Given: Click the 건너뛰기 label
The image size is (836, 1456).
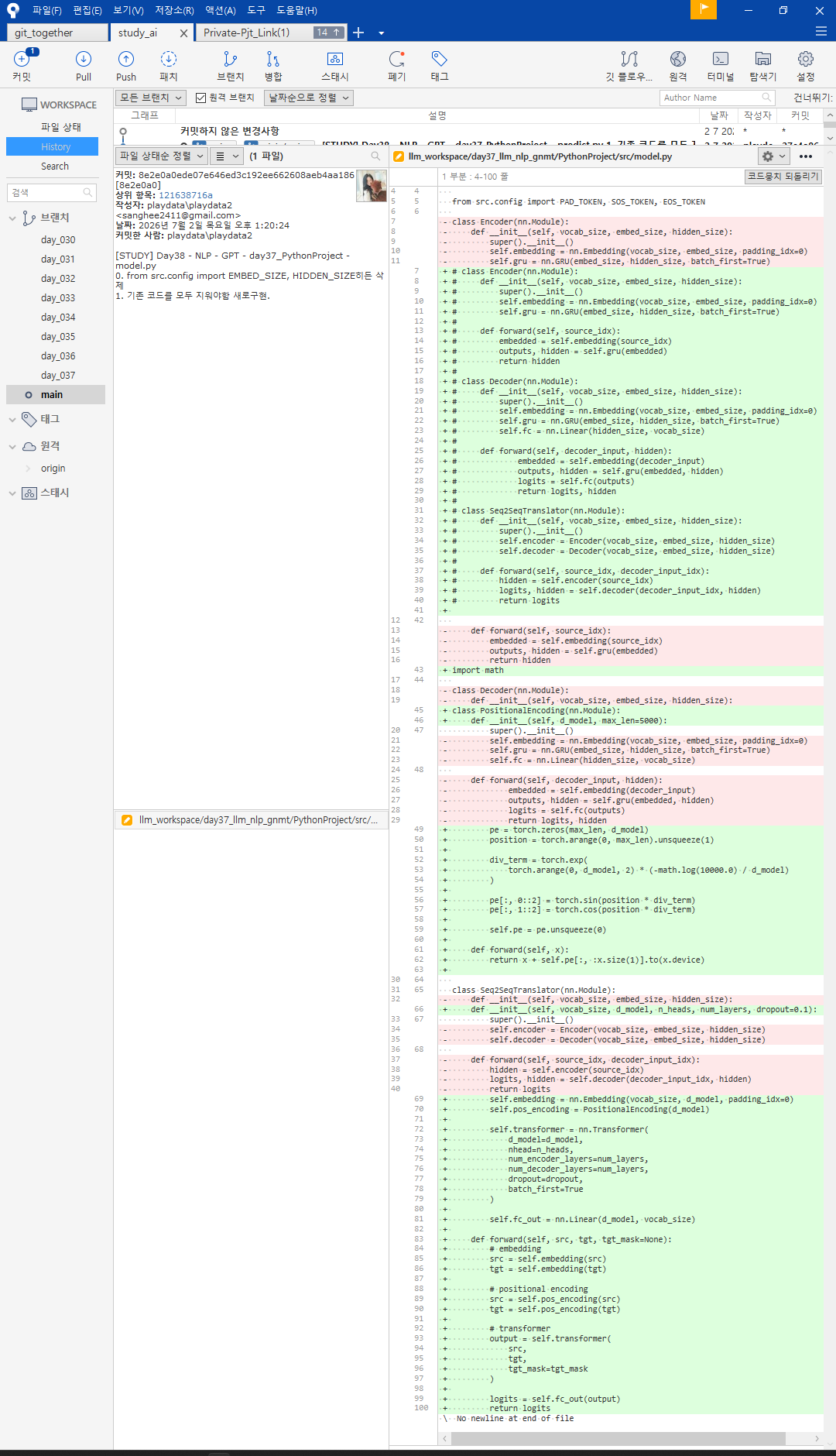Looking at the screenshot, I should coord(813,98).
